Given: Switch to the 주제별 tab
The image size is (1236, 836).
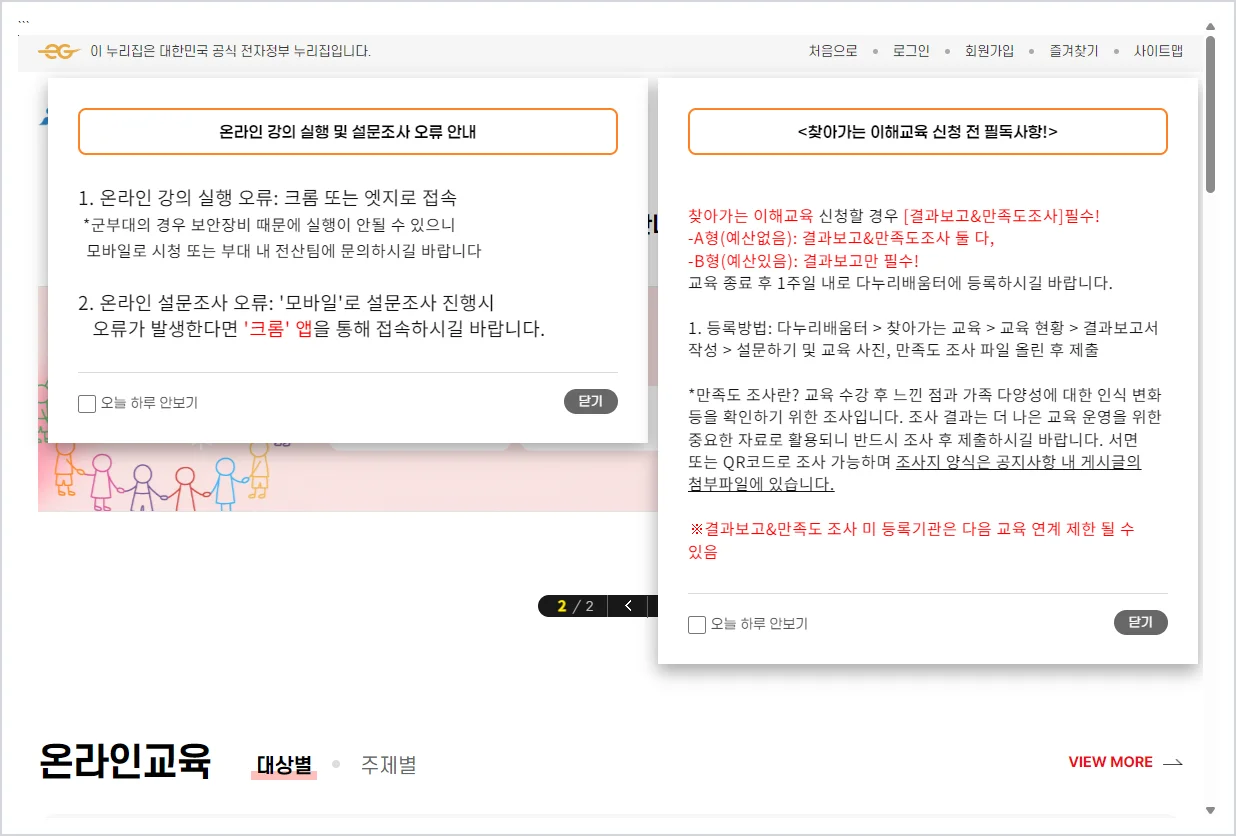Looking at the screenshot, I should (388, 766).
